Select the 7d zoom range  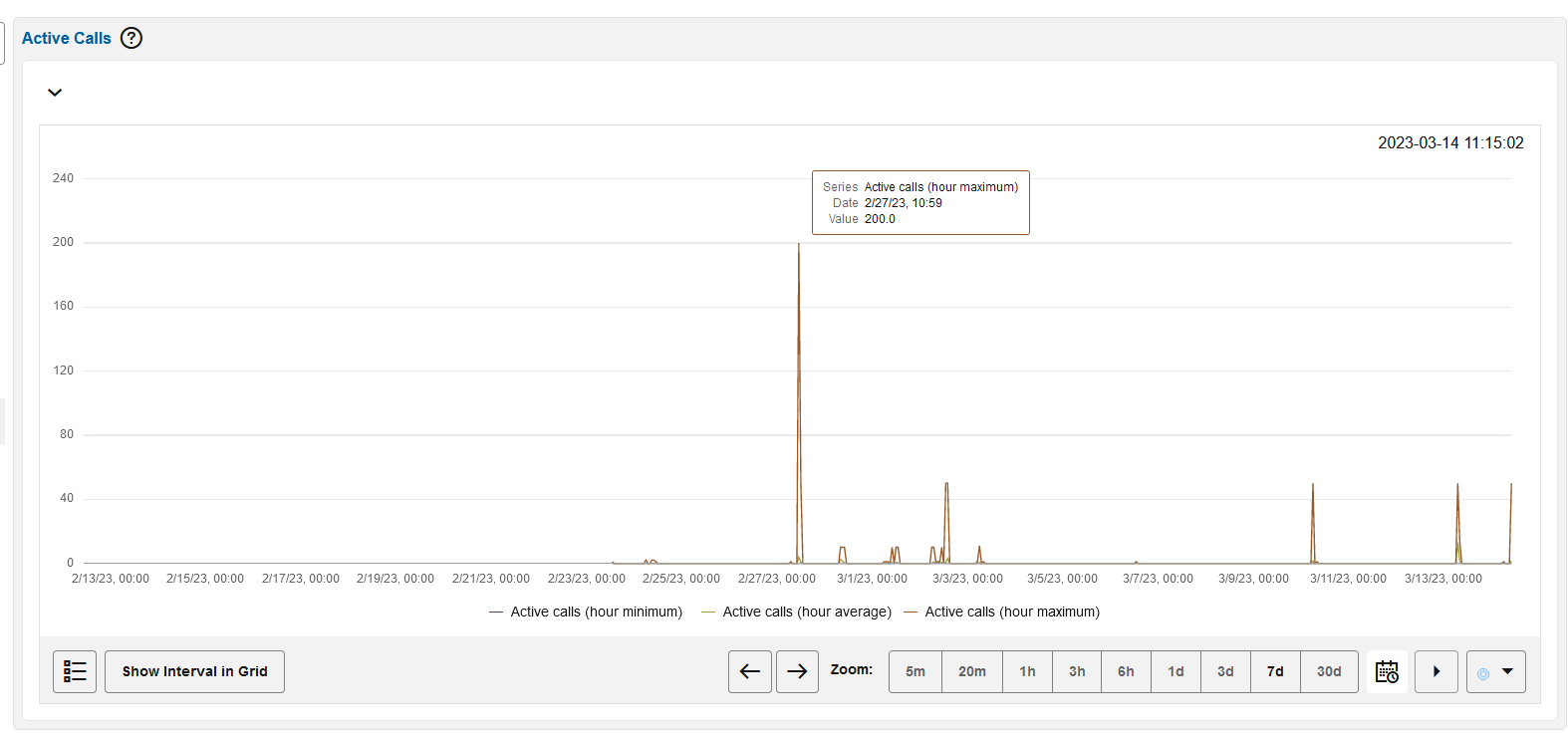tap(1275, 671)
